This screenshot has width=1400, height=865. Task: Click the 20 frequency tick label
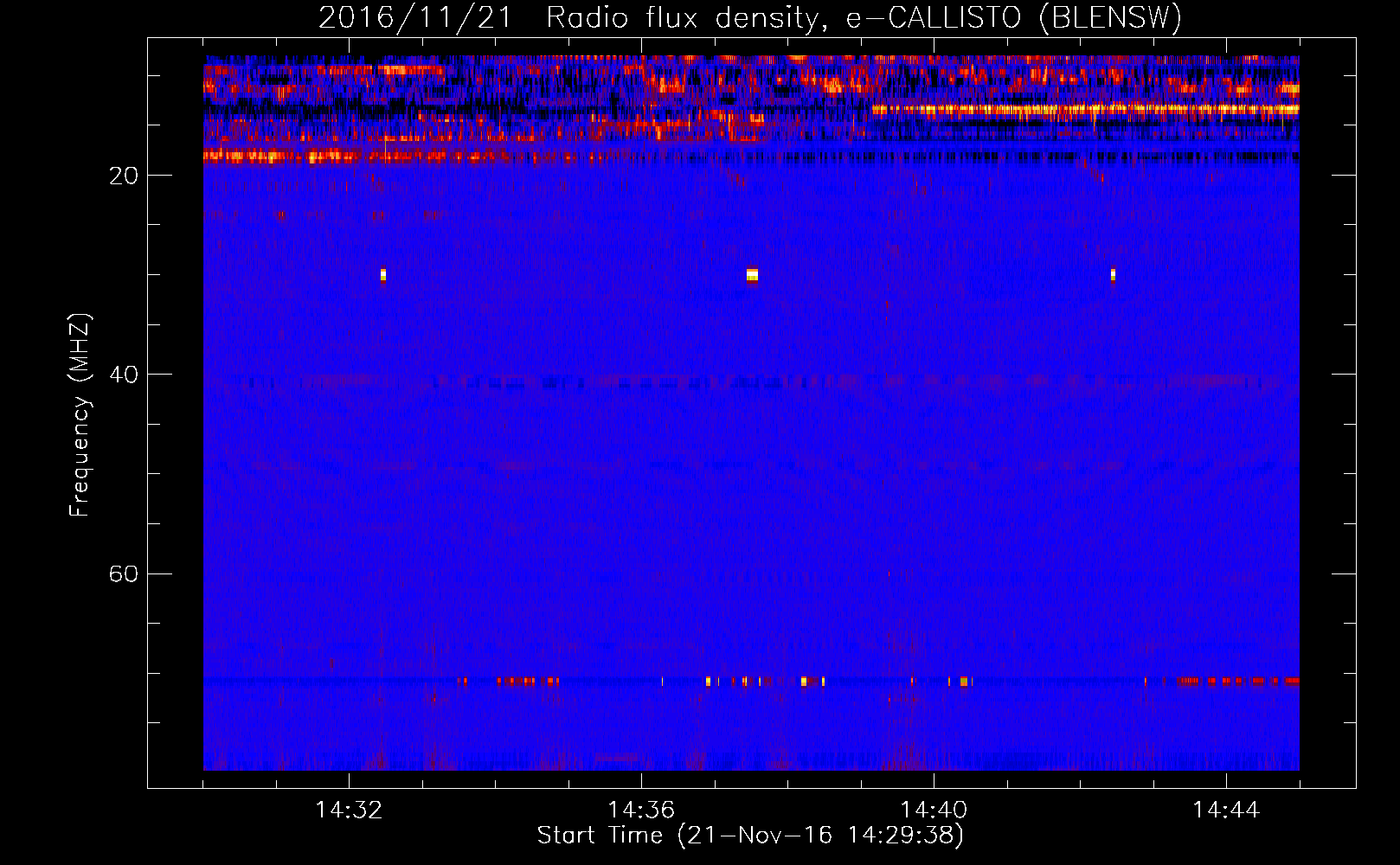point(124,176)
